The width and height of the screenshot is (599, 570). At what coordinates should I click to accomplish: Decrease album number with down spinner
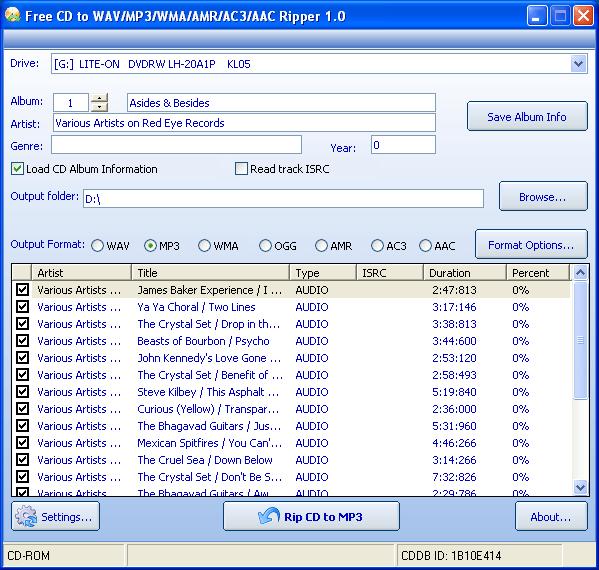(x=100, y=107)
